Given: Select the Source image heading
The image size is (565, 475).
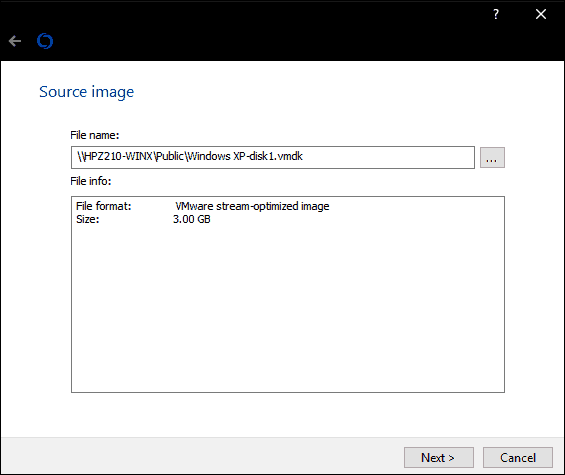Looking at the screenshot, I should click(x=86, y=92).
